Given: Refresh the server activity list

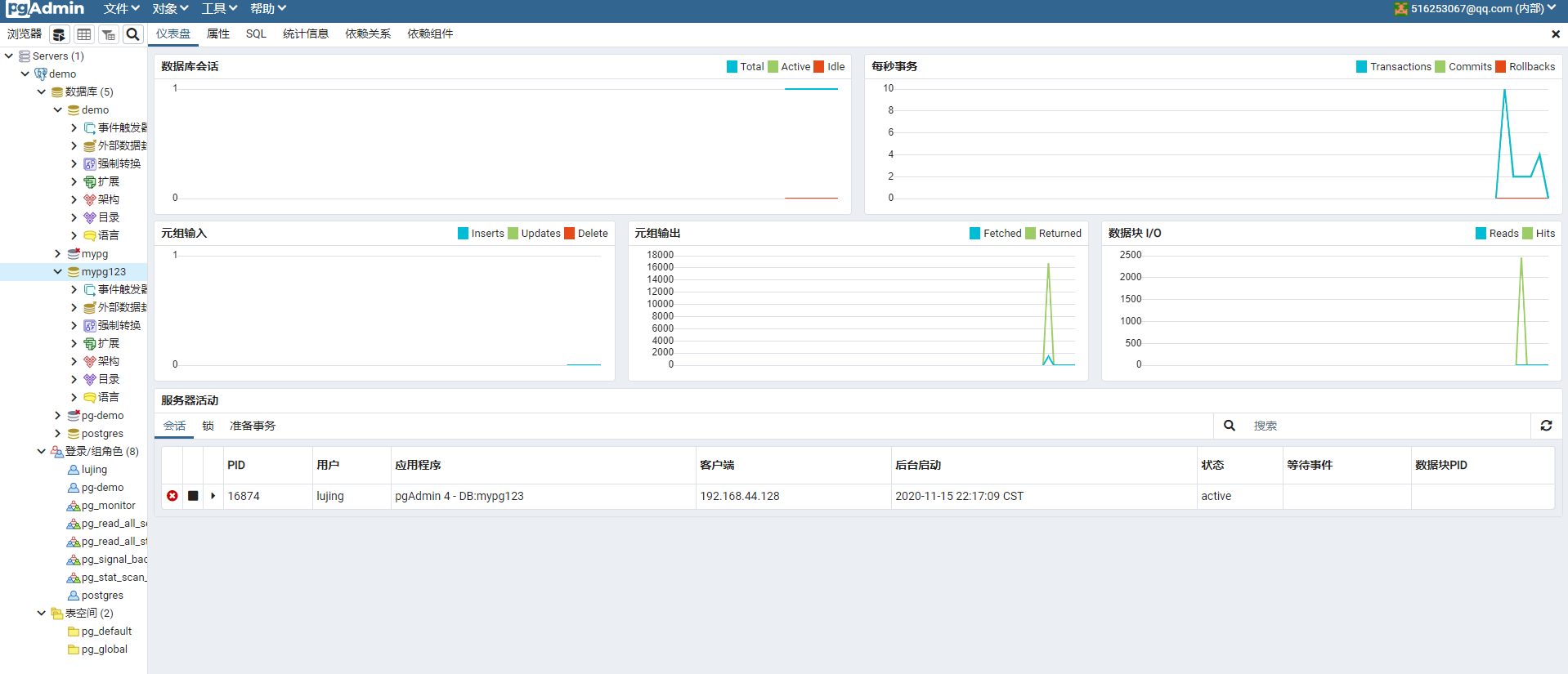Looking at the screenshot, I should (1546, 426).
